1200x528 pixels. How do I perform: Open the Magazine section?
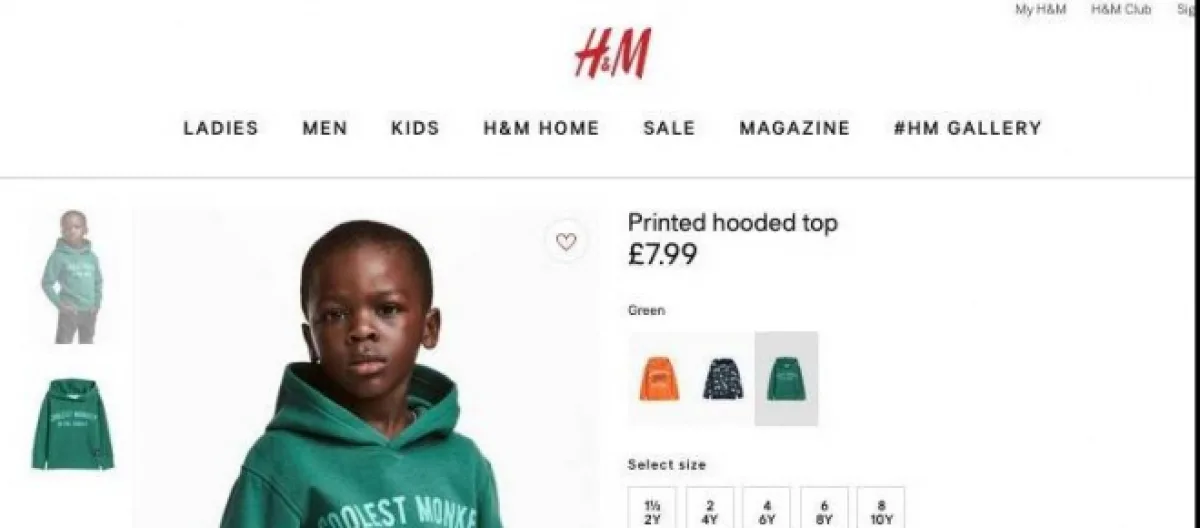pos(795,128)
